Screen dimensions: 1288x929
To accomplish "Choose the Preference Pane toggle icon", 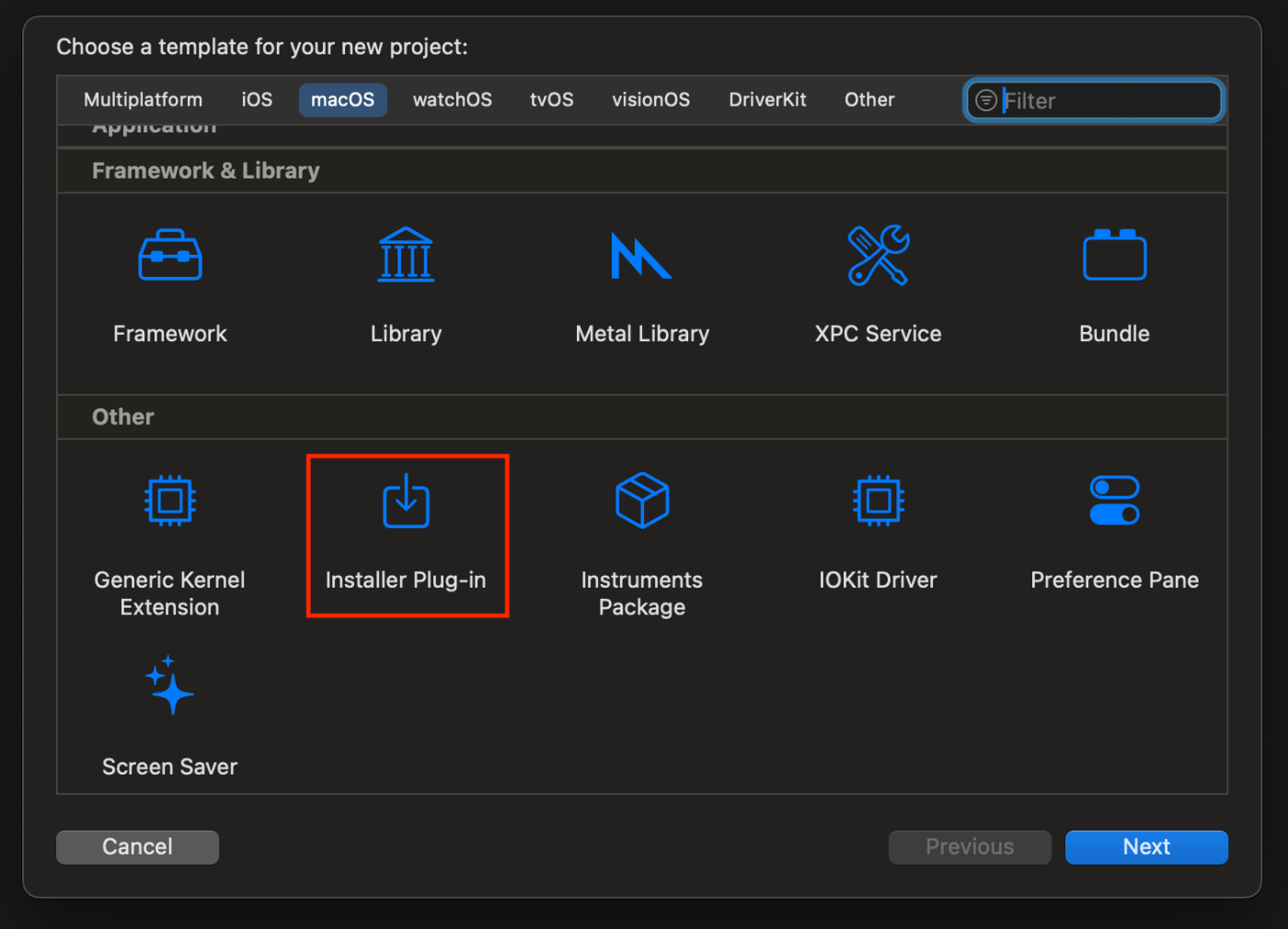I will 1114,500.
